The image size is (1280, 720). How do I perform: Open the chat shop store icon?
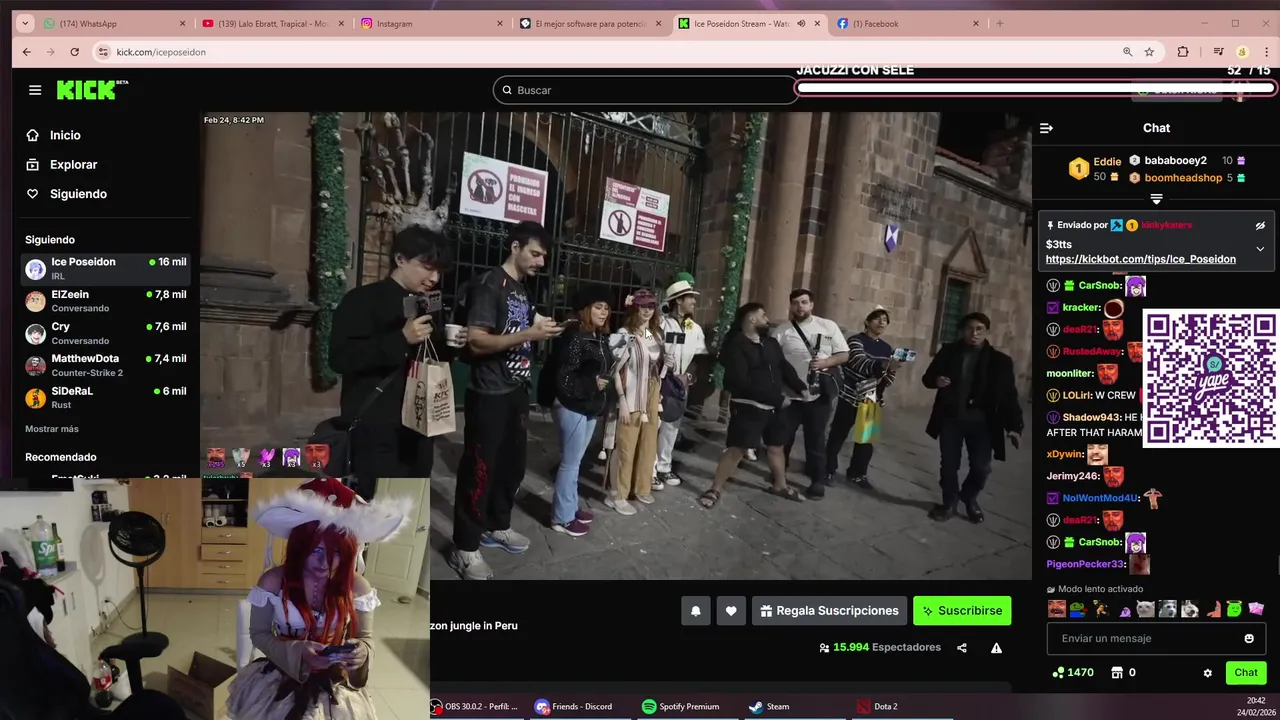click(x=1117, y=673)
